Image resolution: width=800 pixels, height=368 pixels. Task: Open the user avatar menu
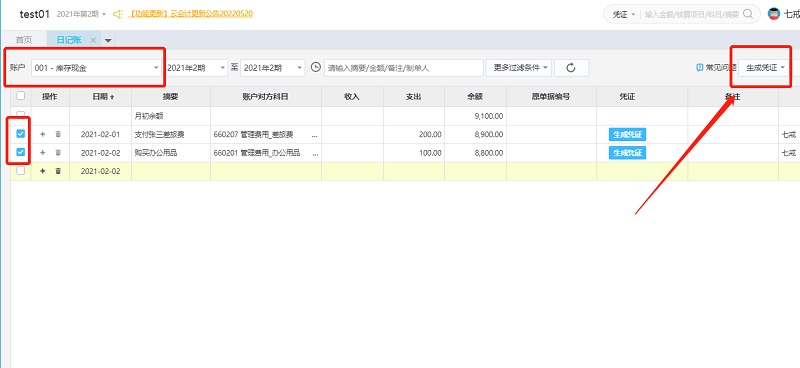774,14
